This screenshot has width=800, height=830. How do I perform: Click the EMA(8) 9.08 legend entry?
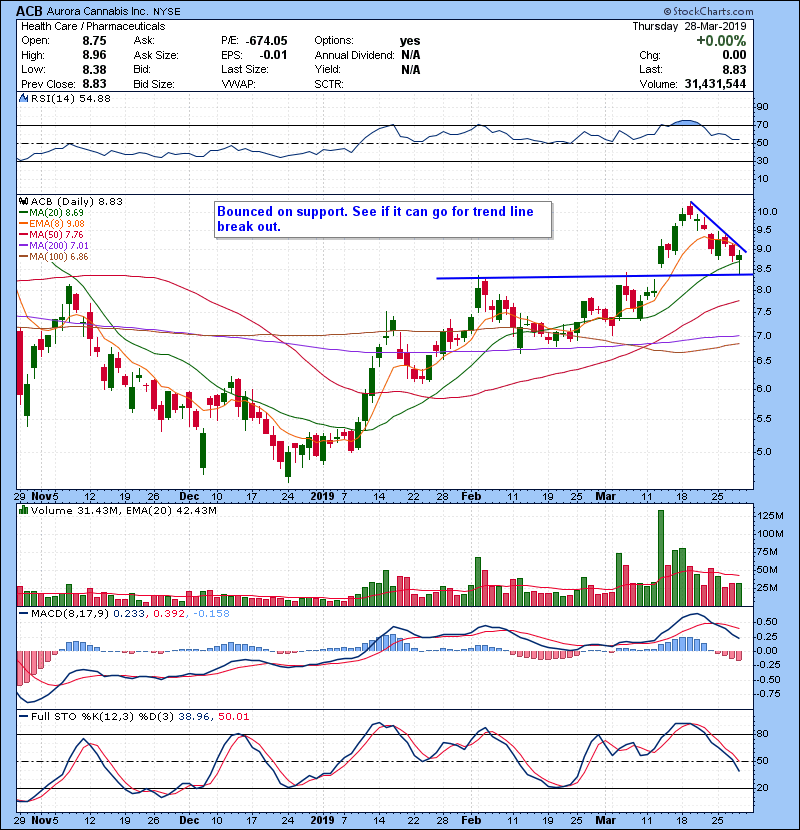[57, 223]
